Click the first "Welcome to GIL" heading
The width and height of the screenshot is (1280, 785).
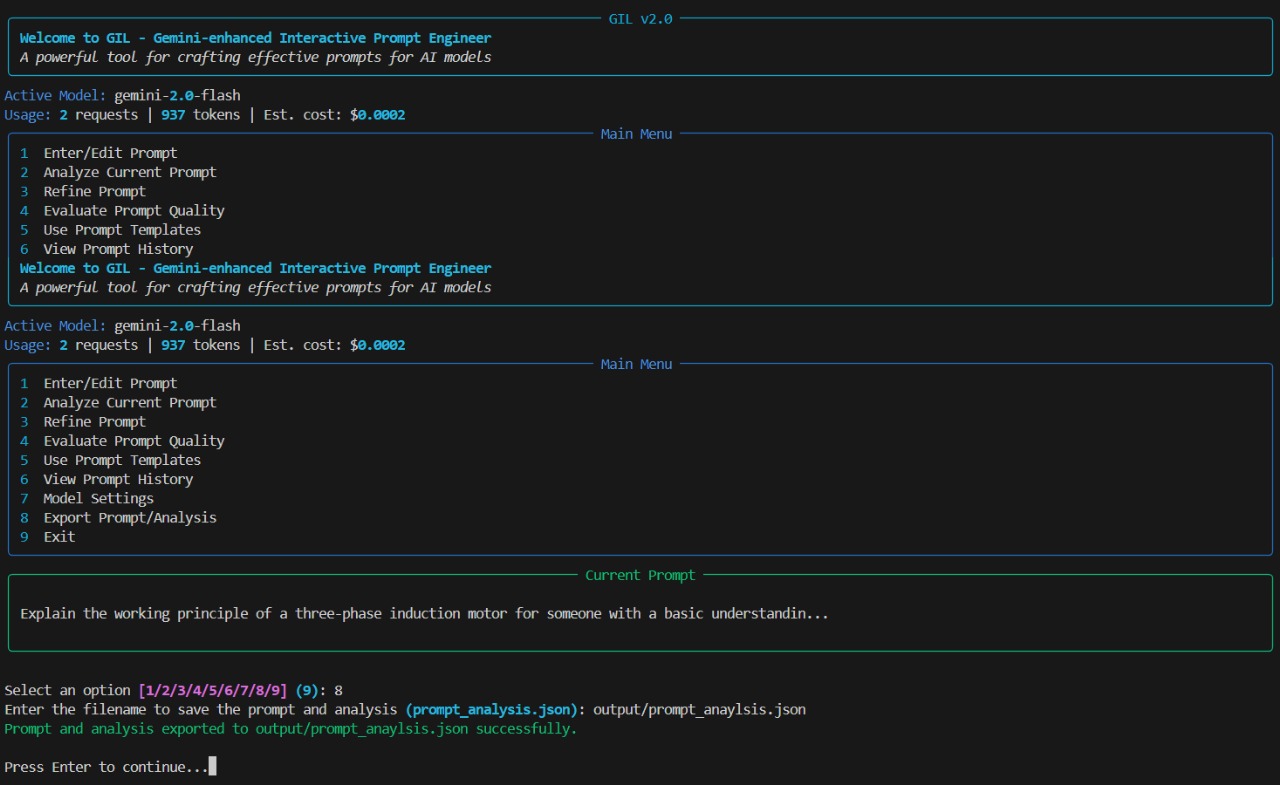pyautogui.click(x=255, y=38)
